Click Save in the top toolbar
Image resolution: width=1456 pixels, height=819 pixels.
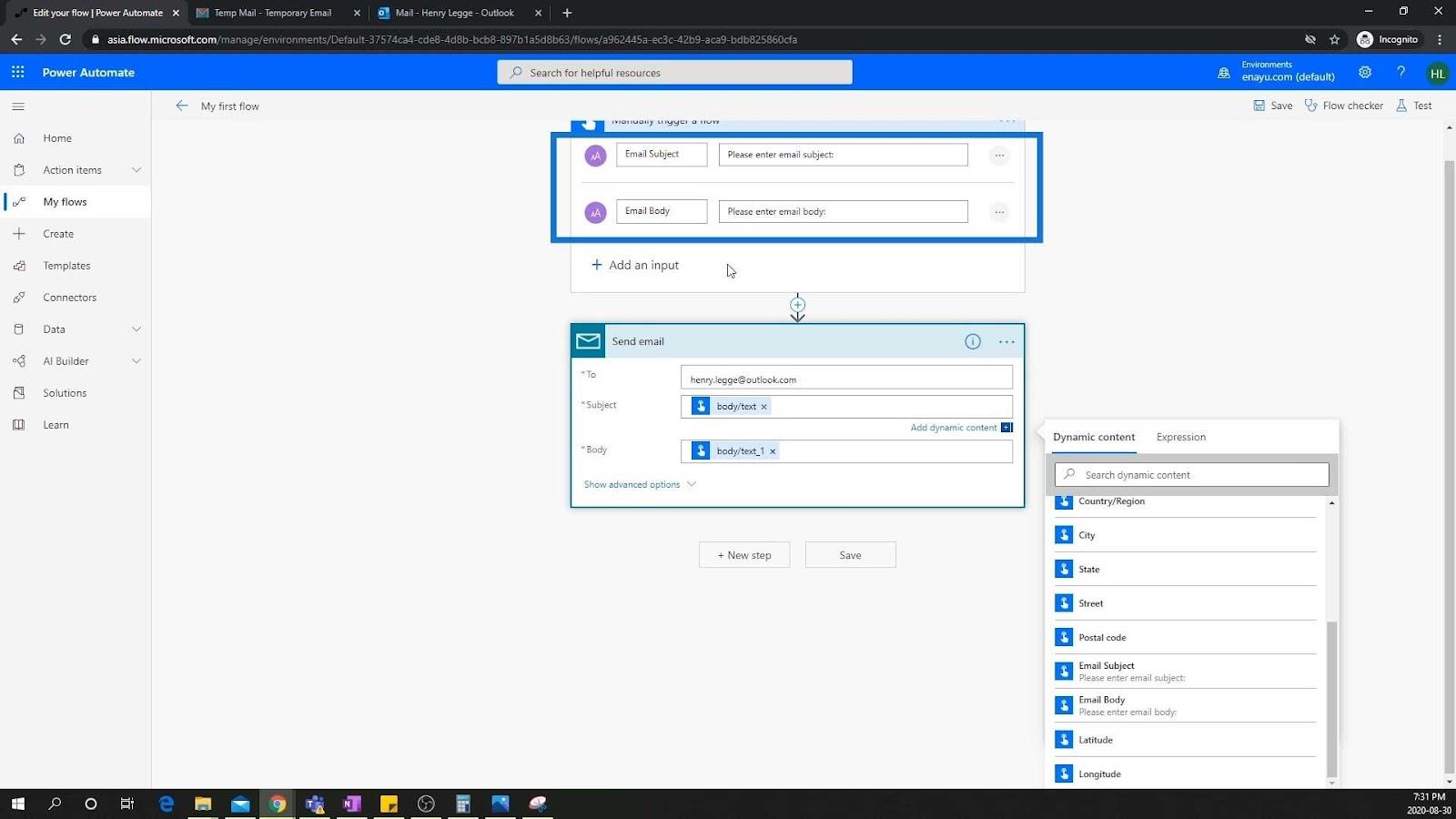click(x=1272, y=106)
